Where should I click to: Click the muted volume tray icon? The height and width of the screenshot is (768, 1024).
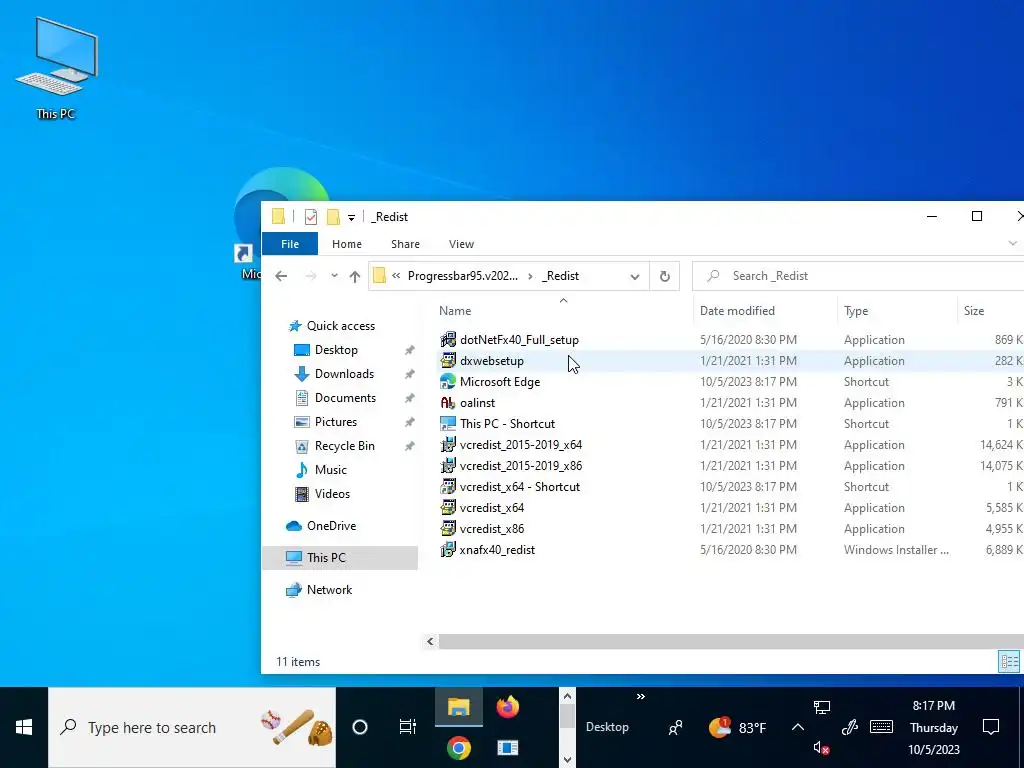click(822, 748)
